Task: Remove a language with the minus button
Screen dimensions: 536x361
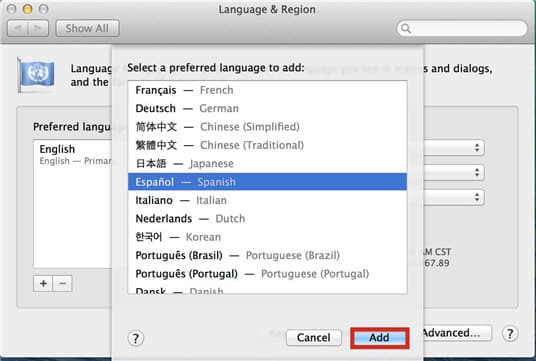Action: point(63,283)
